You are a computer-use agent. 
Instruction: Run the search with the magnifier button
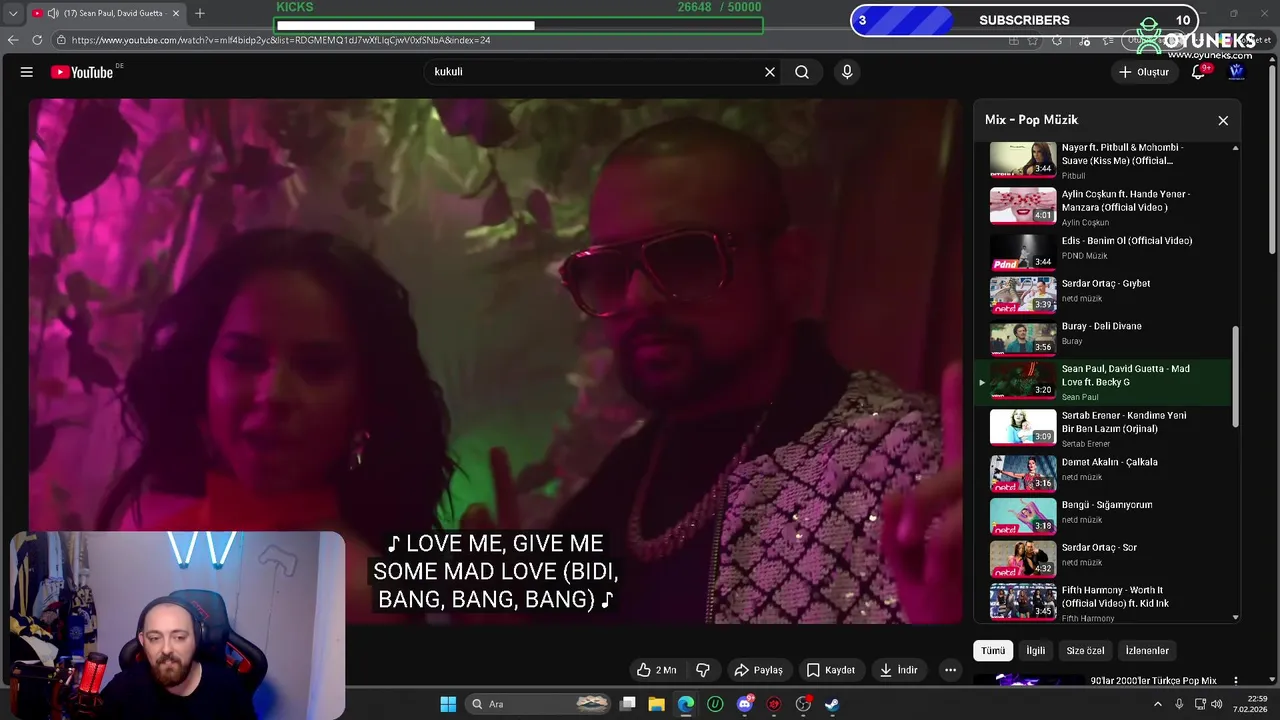point(802,72)
